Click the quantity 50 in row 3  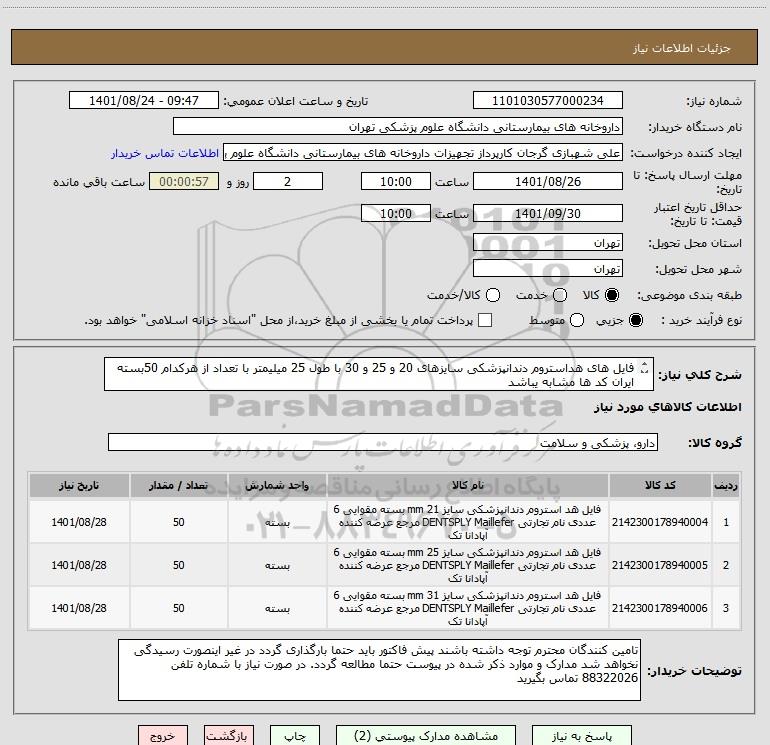pyautogui.click(x=178, y=608)
